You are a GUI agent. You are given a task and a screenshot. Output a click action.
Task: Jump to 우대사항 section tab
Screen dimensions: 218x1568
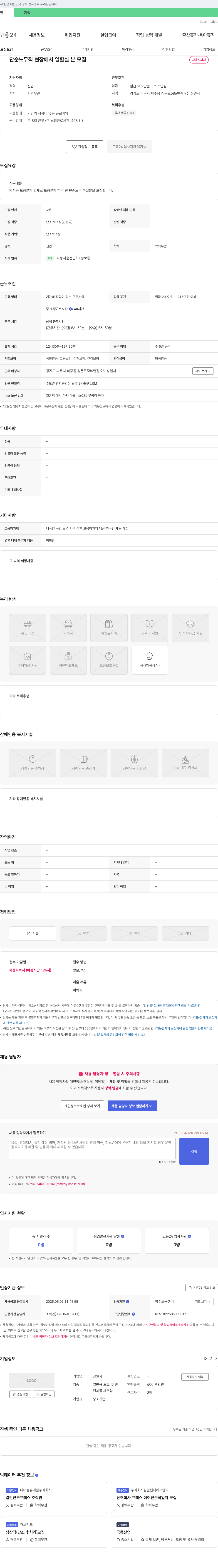[x=87, y=49]
